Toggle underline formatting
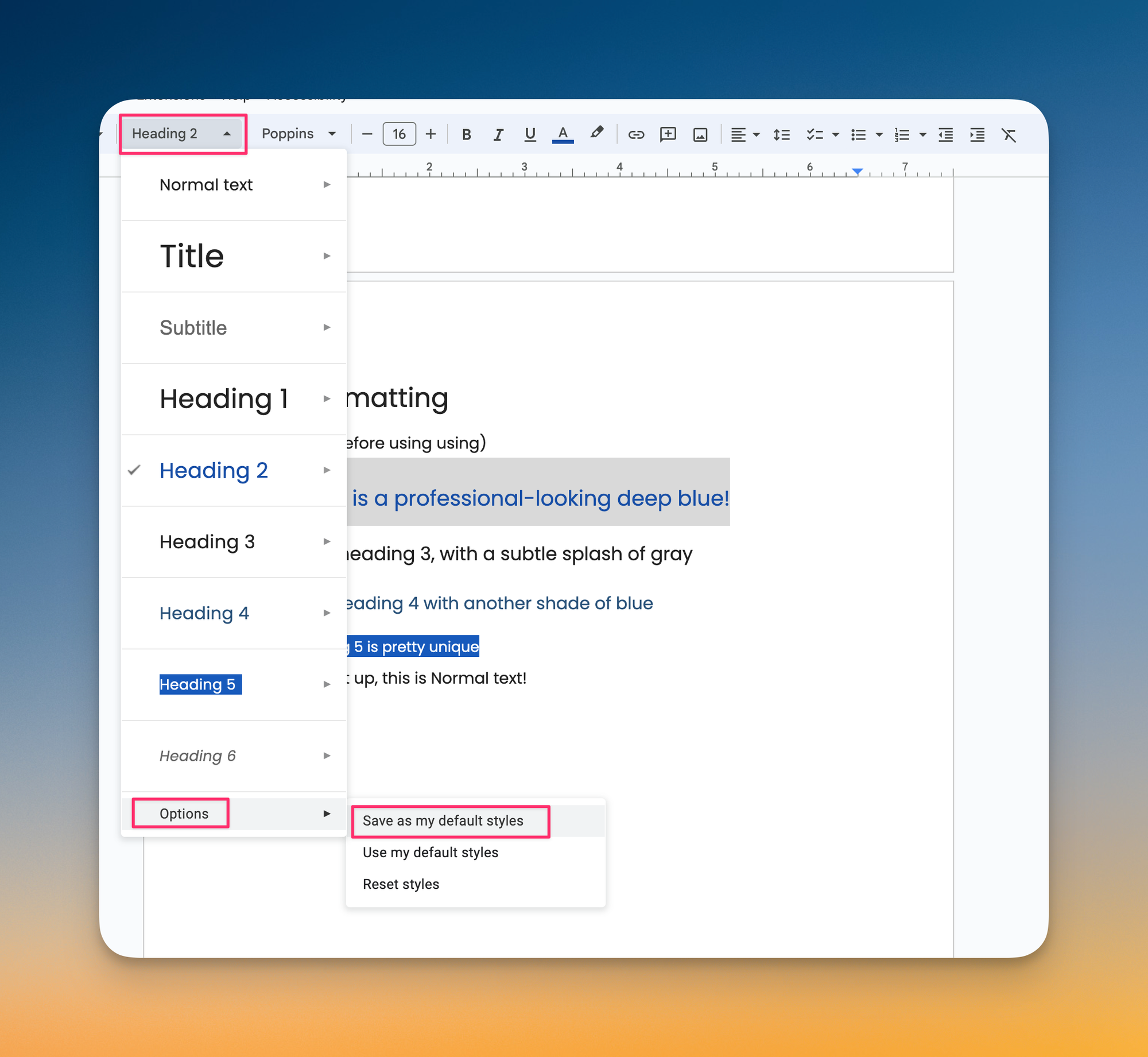The height and width of the screenshot is (1057, 1148). pos(530,134)
